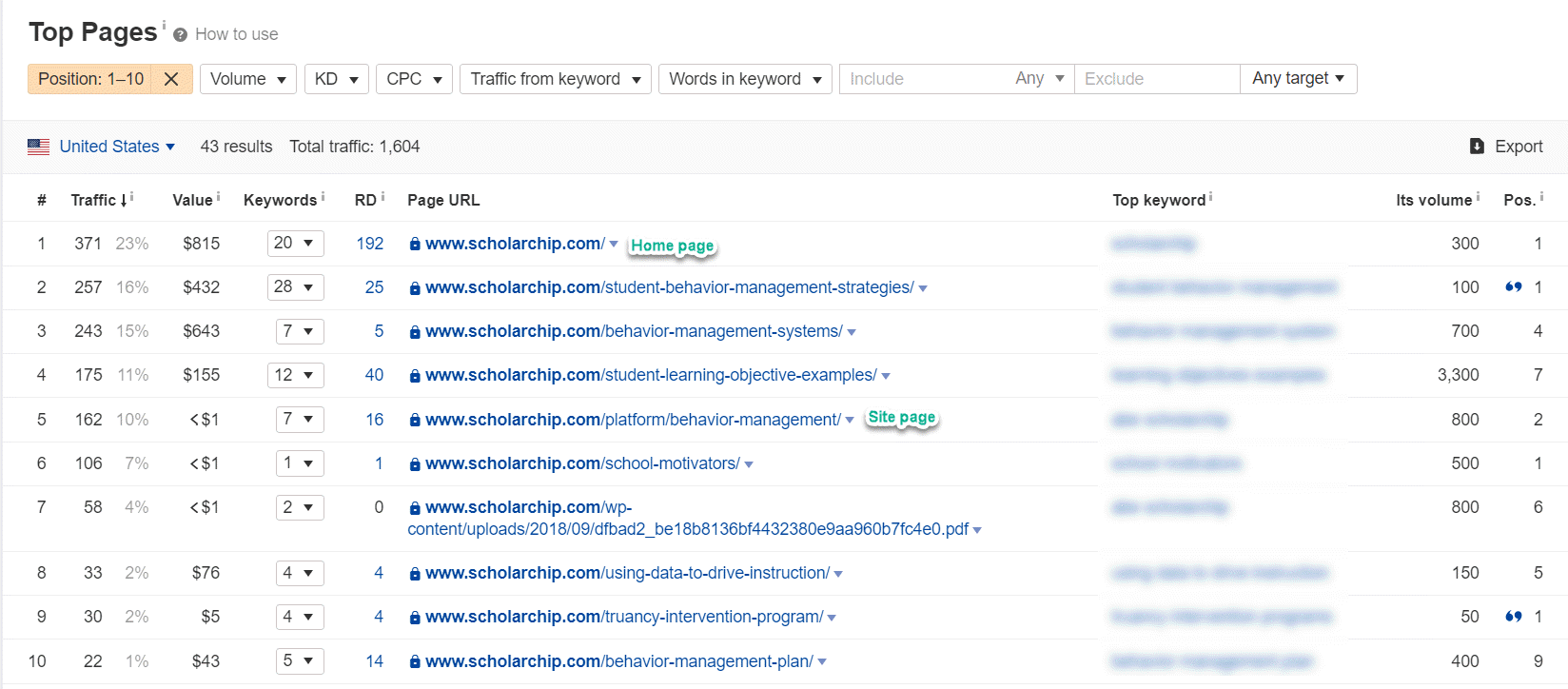The height and width of the screenshot is (689, 1568).
Task: Open the Any match-type dropdown
Action: pyautogui.click(x=1039, y=79)
